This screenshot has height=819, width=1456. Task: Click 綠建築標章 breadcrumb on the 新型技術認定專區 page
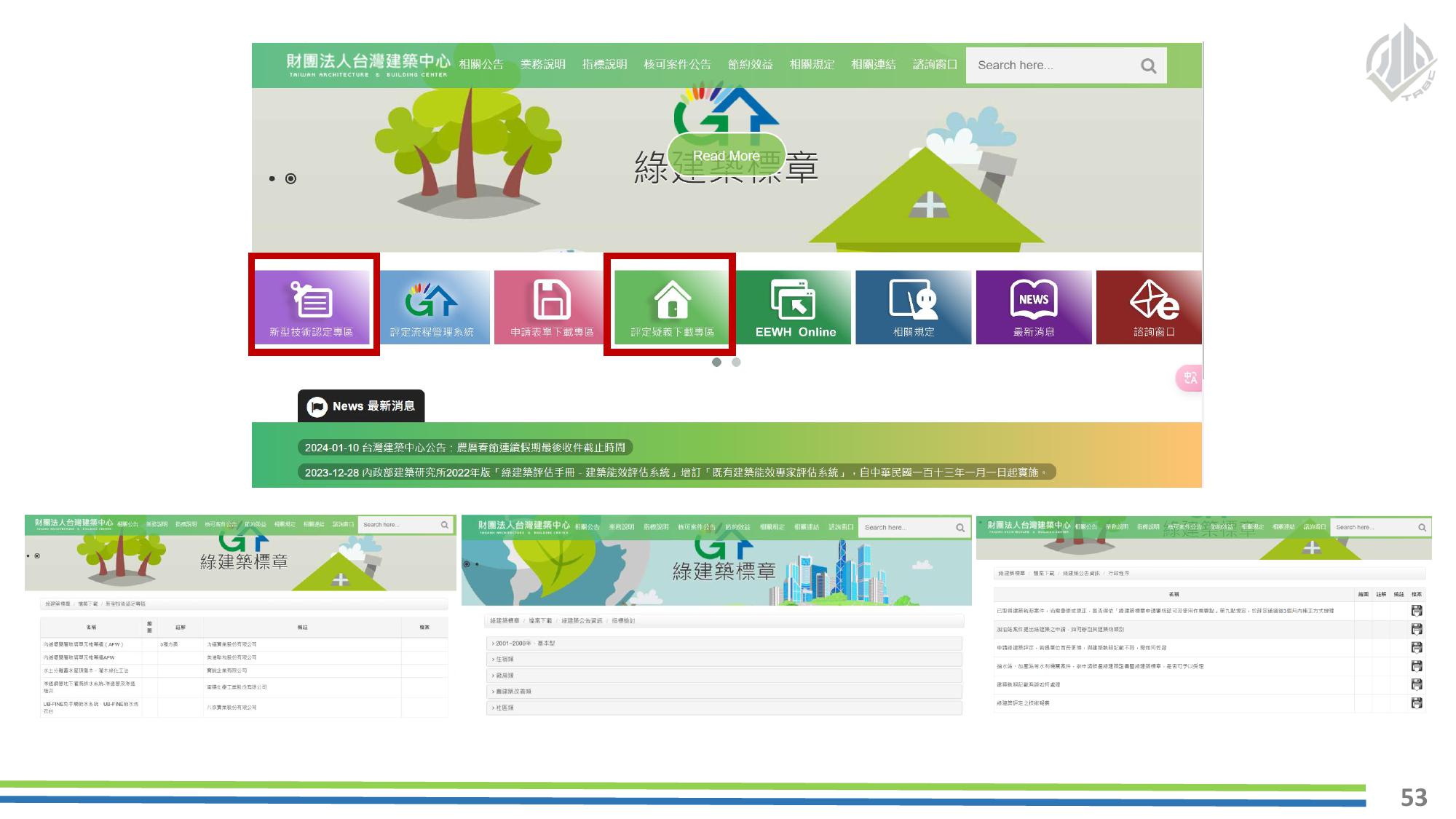pyautogui.click(x=58, y=604)
